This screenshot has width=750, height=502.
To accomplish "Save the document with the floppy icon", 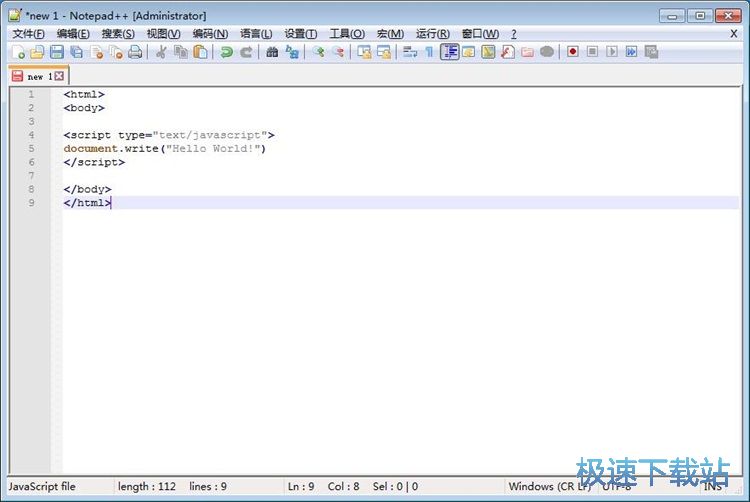I will point(57,52).
